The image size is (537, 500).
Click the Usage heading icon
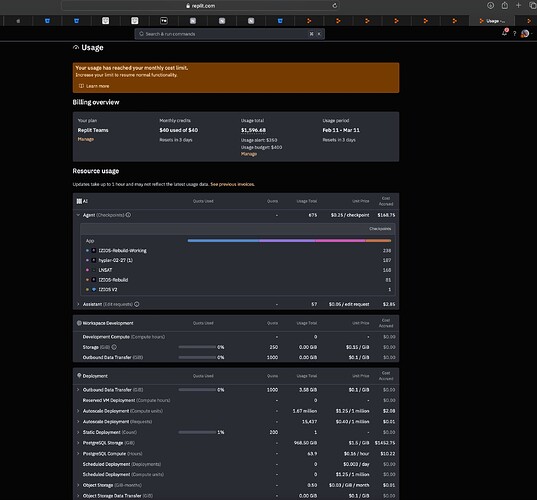click(x=76, y=48)
